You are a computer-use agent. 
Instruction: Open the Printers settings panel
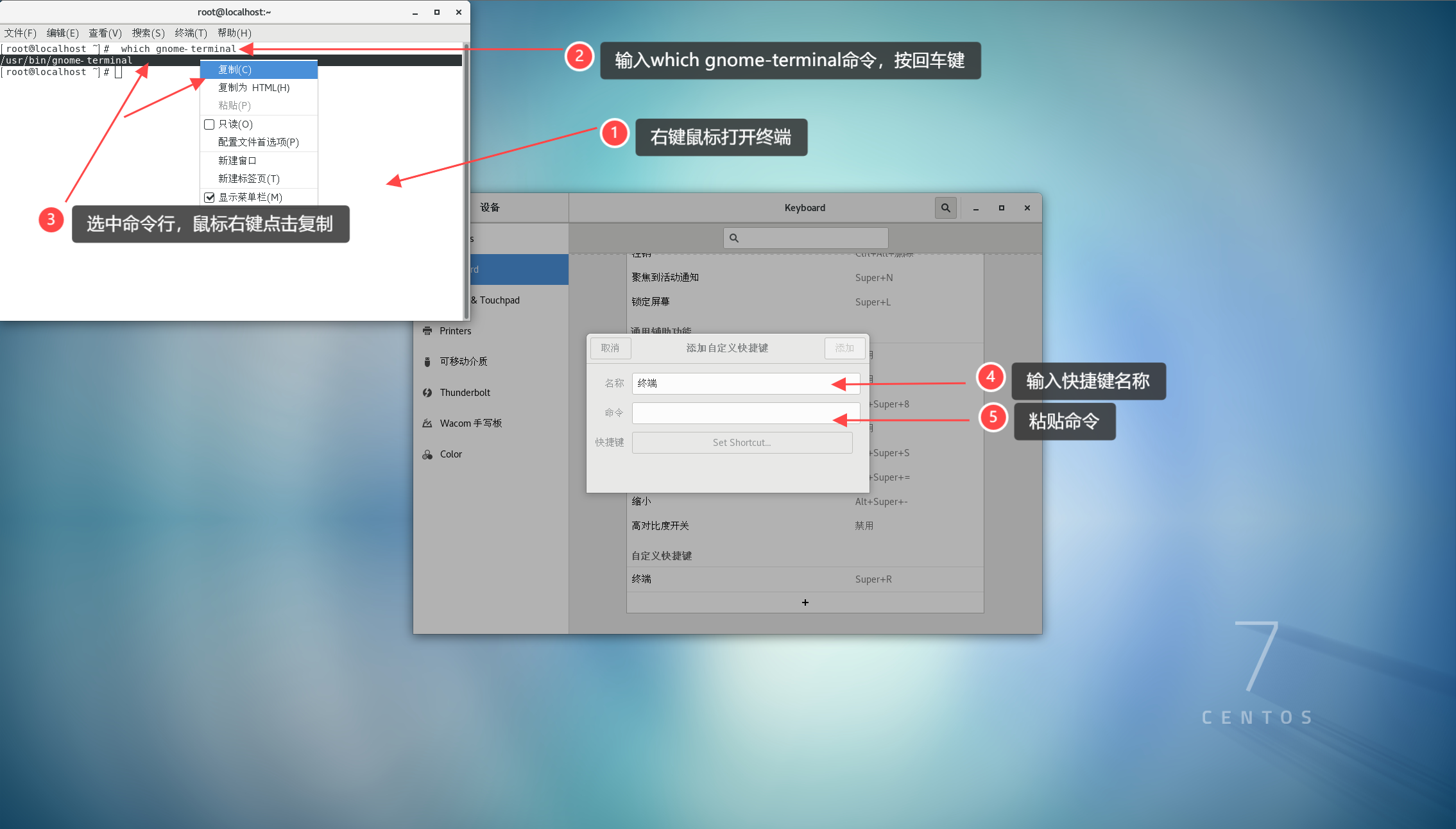[x=491, y=331]
